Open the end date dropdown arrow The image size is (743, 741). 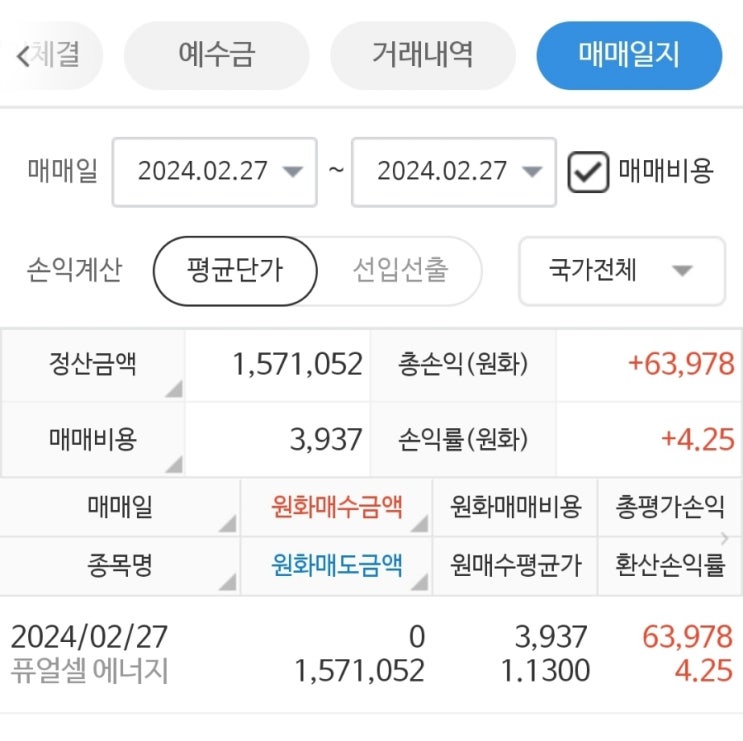pos(532,171)
